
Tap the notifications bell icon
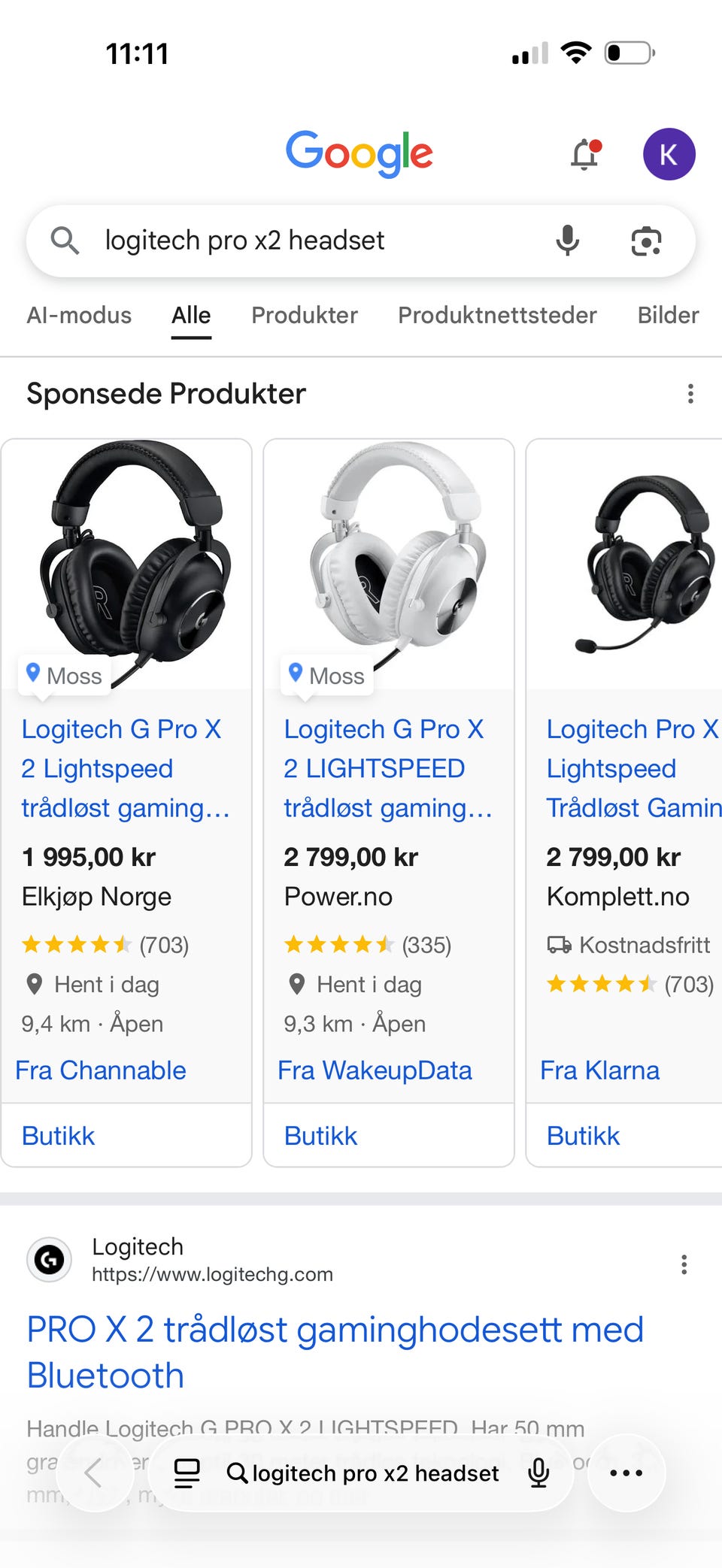[585, 154]
